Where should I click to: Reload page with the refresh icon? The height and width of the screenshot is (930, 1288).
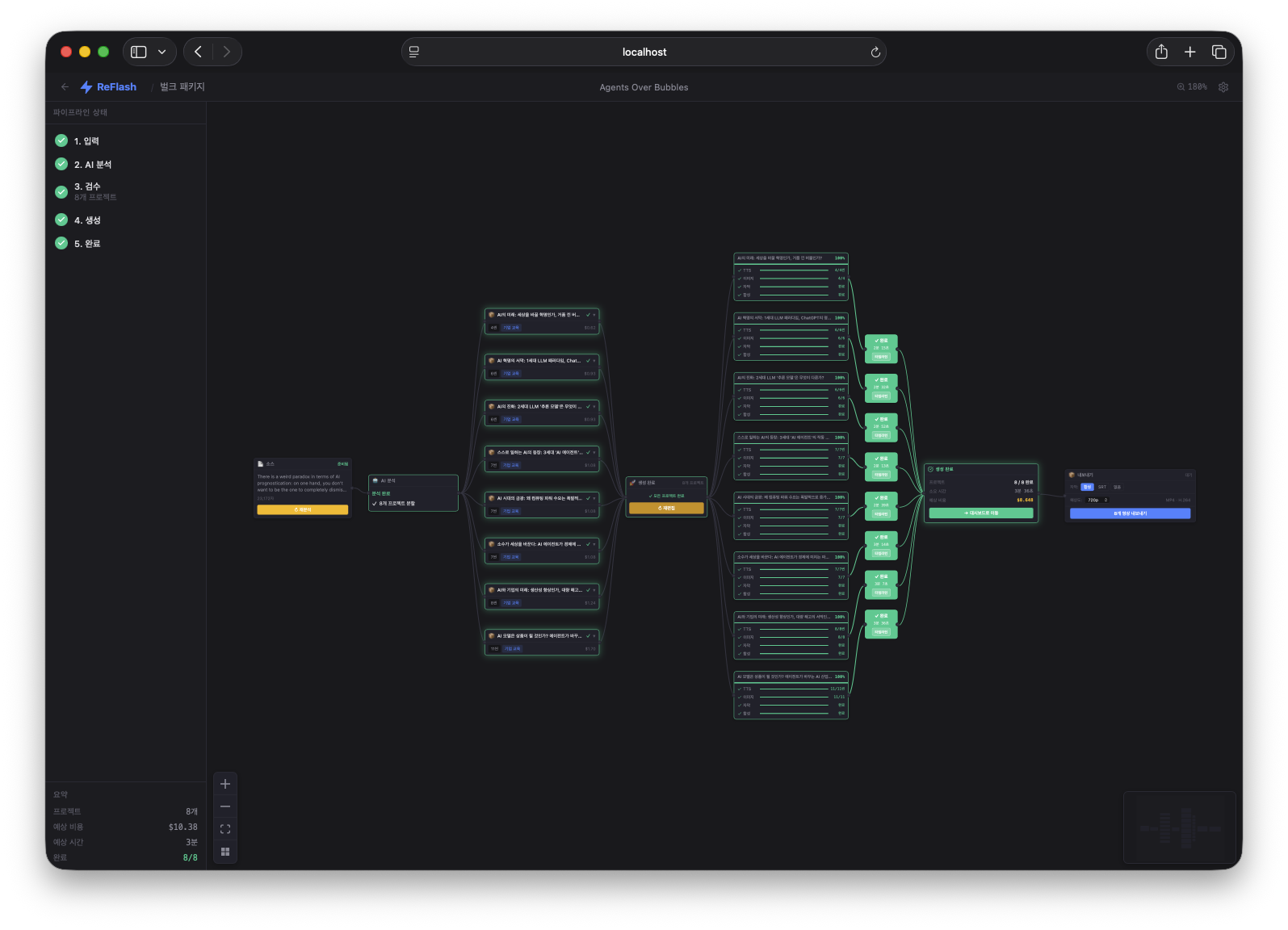coord(875,52)
